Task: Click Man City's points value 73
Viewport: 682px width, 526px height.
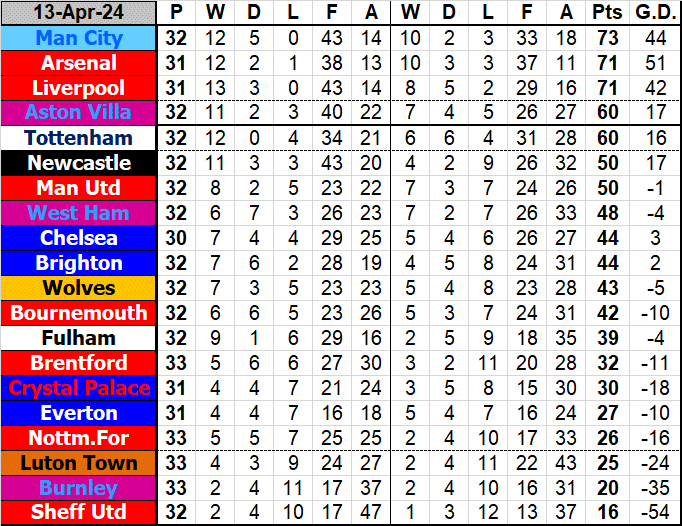Action: (605, 38)
